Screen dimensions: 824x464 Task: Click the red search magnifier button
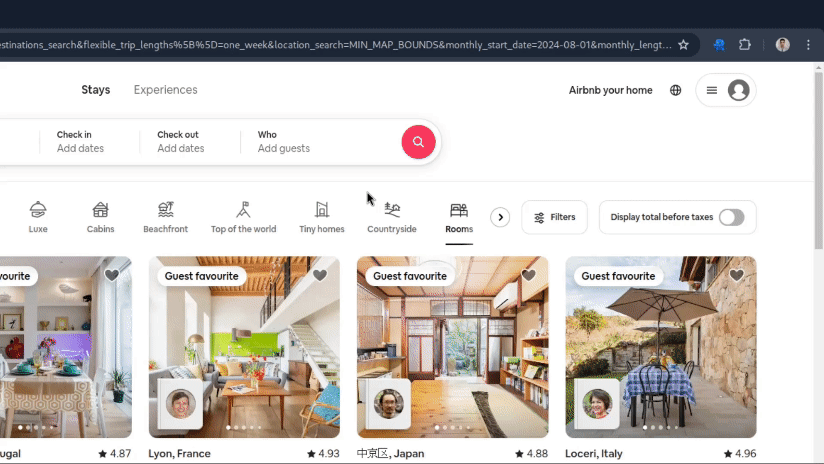point(418,142)
